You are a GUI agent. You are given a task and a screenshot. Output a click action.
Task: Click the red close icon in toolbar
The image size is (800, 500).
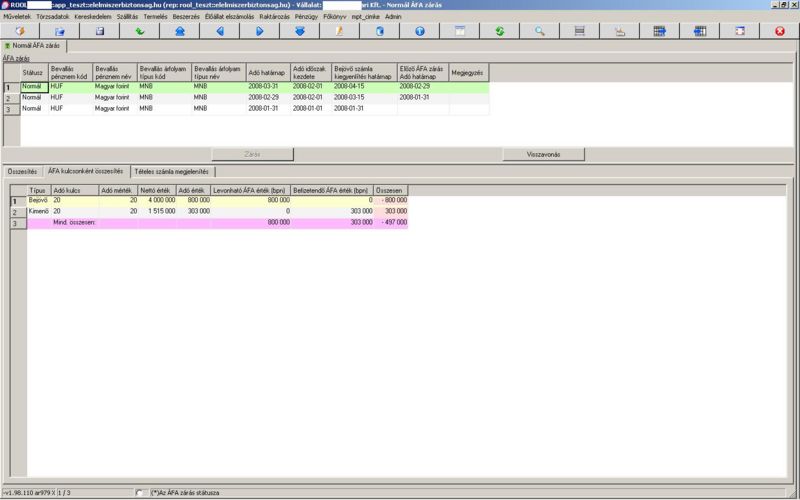779,31
